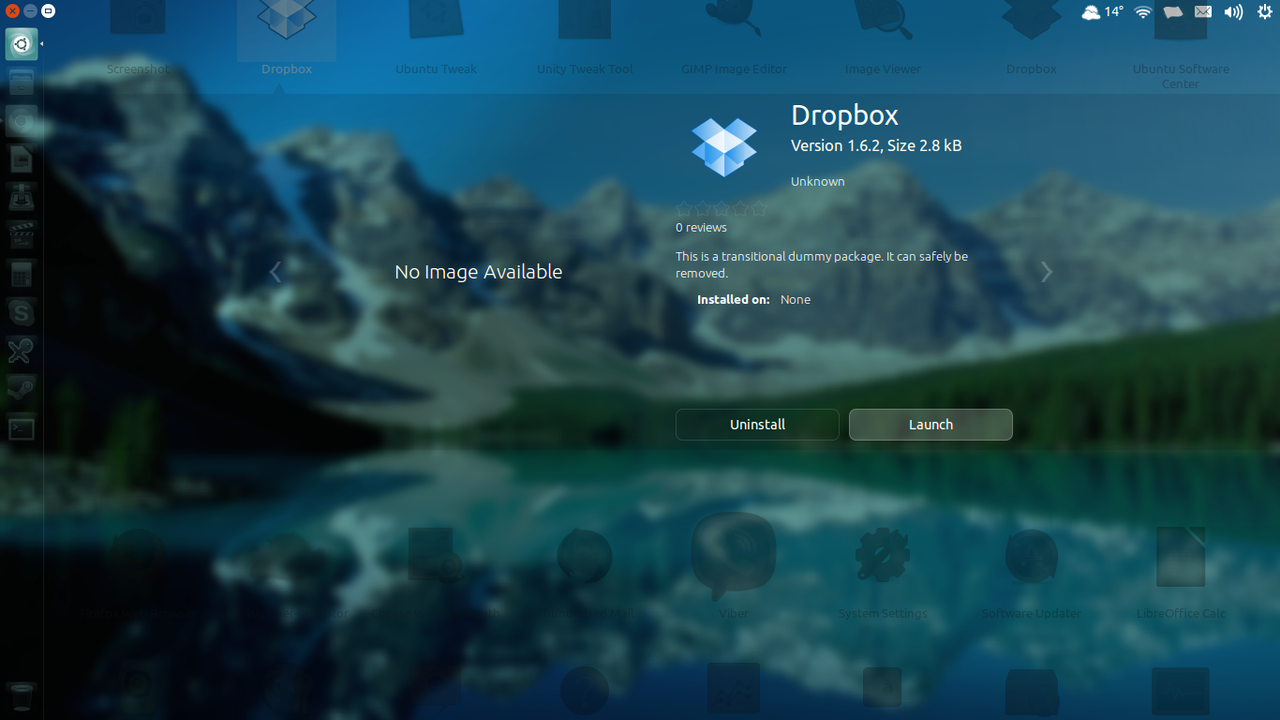Open the mail envelope indicator
The image size is (1280, 720).
point(1203,12)
